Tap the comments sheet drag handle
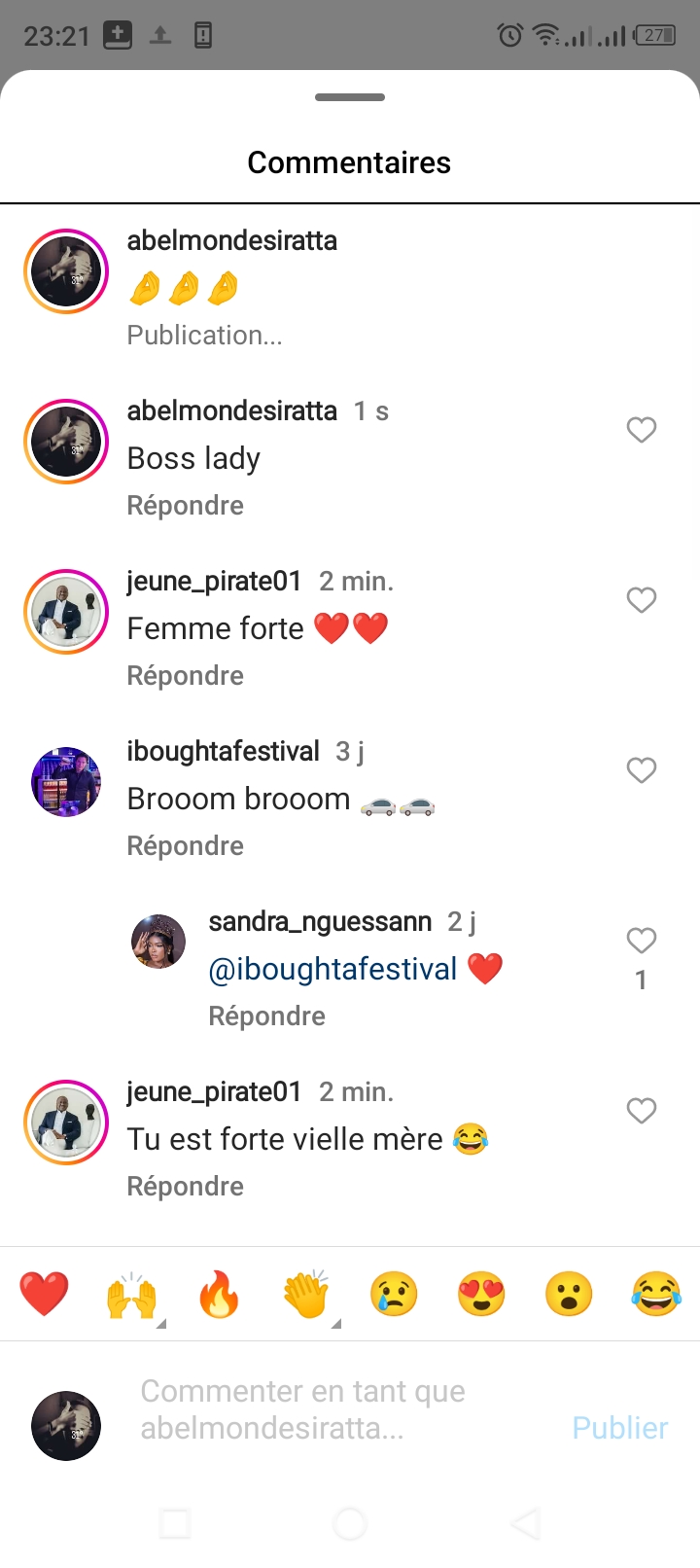Image resolution: width=700 pixels, height=1568 pixels. pos(350,97)
